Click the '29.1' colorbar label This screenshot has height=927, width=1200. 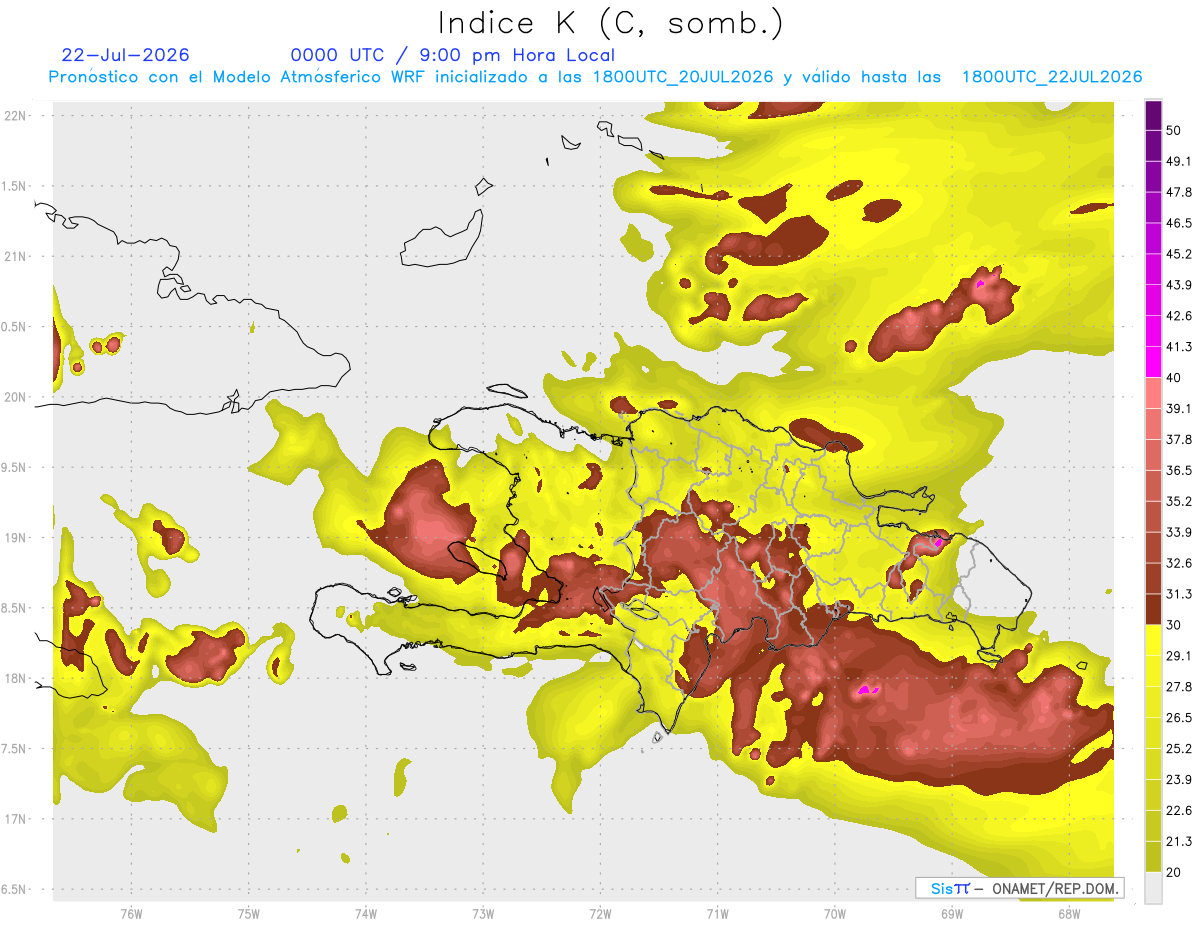tap(1178, 656)
